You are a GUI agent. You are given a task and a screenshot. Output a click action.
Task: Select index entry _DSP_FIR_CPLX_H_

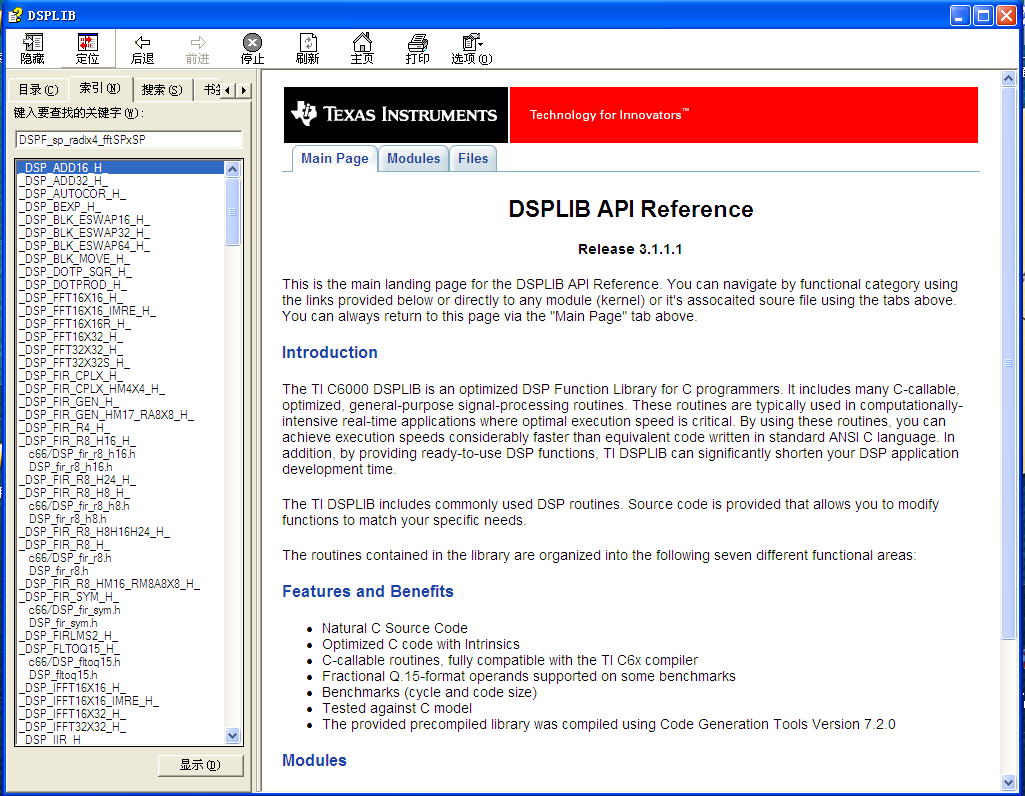click(71, 376)
